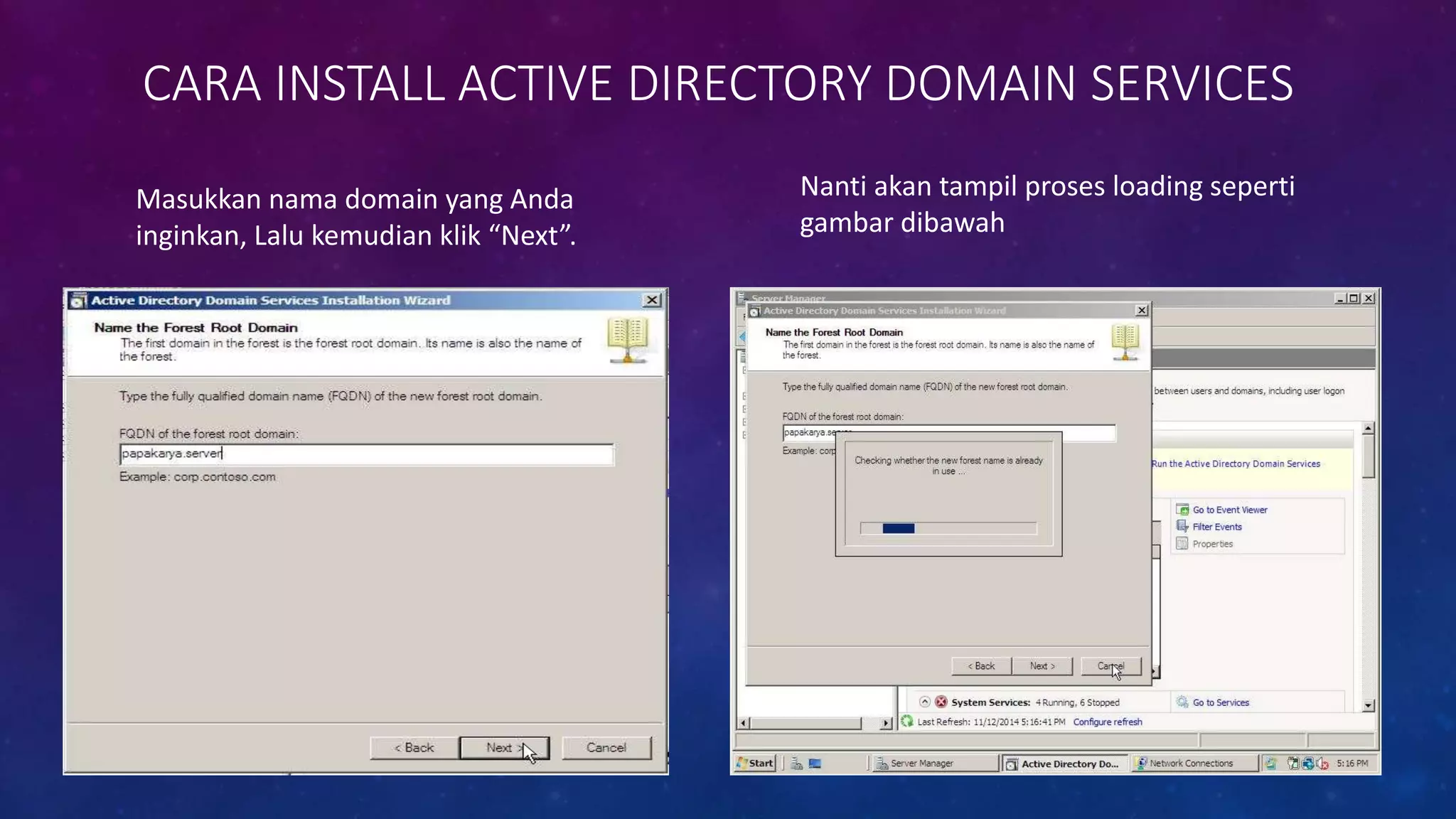Close the right Installation Wizard dialog
The height and width of the screenshot is (819, 1456).
(1141, 311)
